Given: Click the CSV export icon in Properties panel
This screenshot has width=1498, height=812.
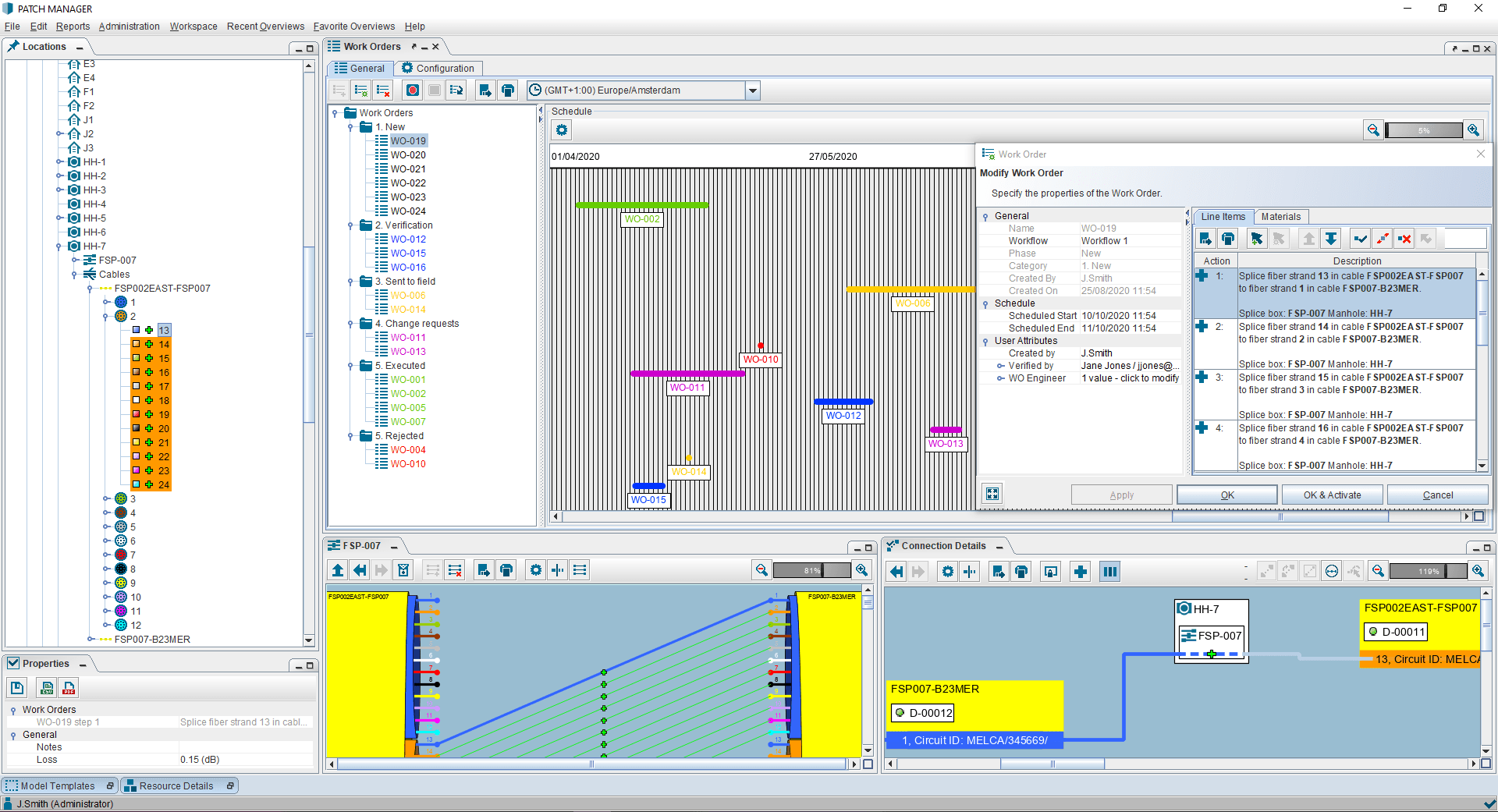Looking at the screenshot, I should (47, 688).
